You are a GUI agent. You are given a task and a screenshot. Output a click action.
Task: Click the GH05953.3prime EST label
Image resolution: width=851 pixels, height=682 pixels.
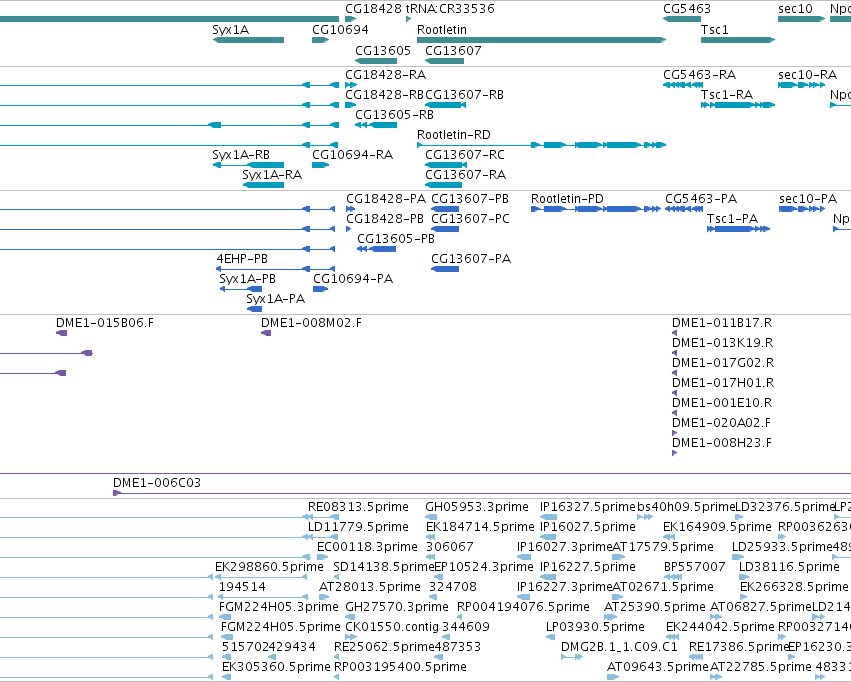tap(477, 507)
